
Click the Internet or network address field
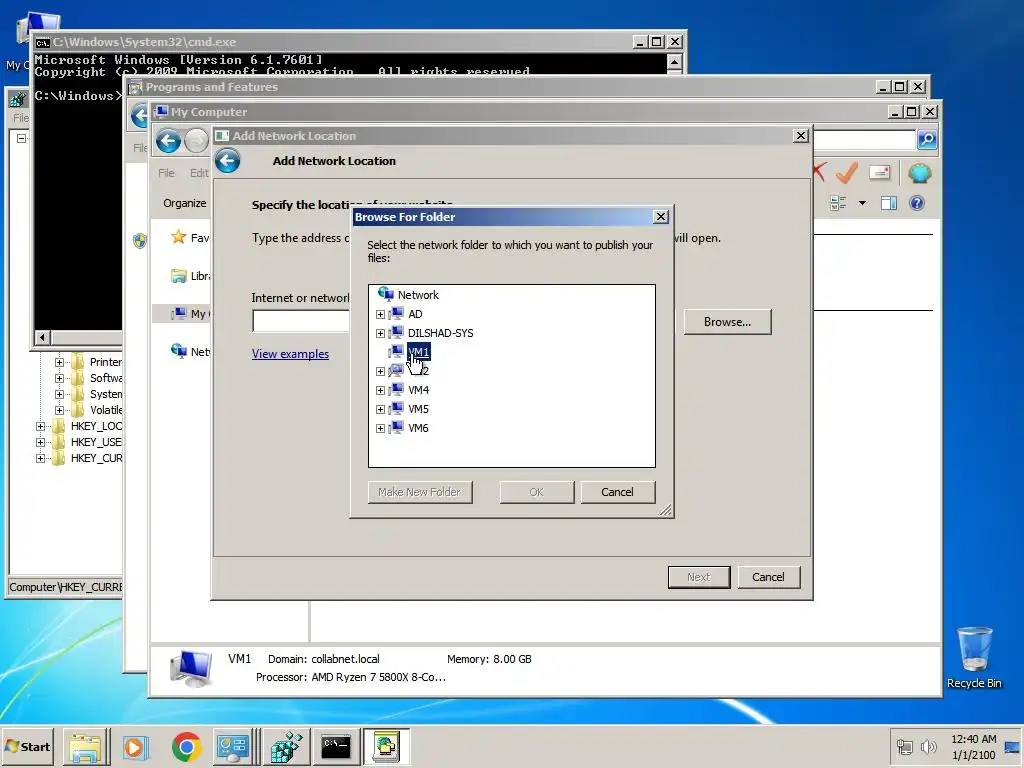(301, 321)
